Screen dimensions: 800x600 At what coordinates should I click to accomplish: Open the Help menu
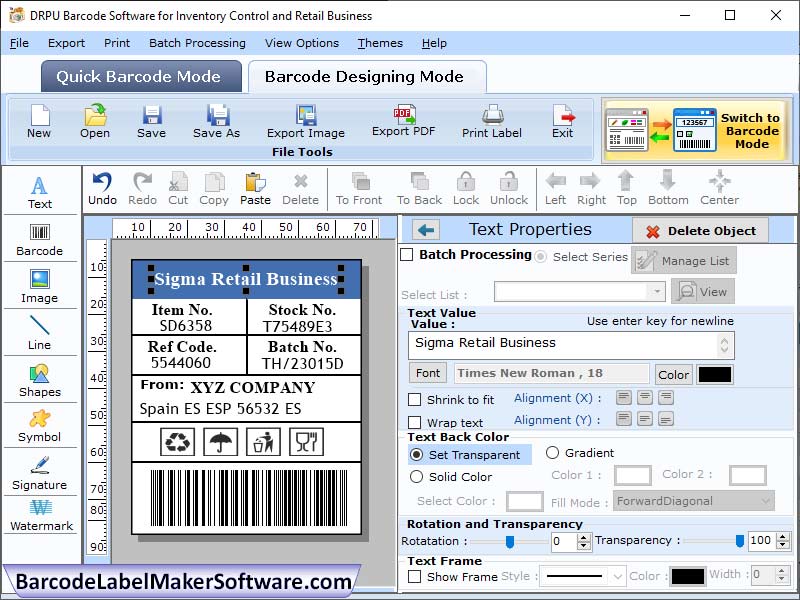coord(434,43)
